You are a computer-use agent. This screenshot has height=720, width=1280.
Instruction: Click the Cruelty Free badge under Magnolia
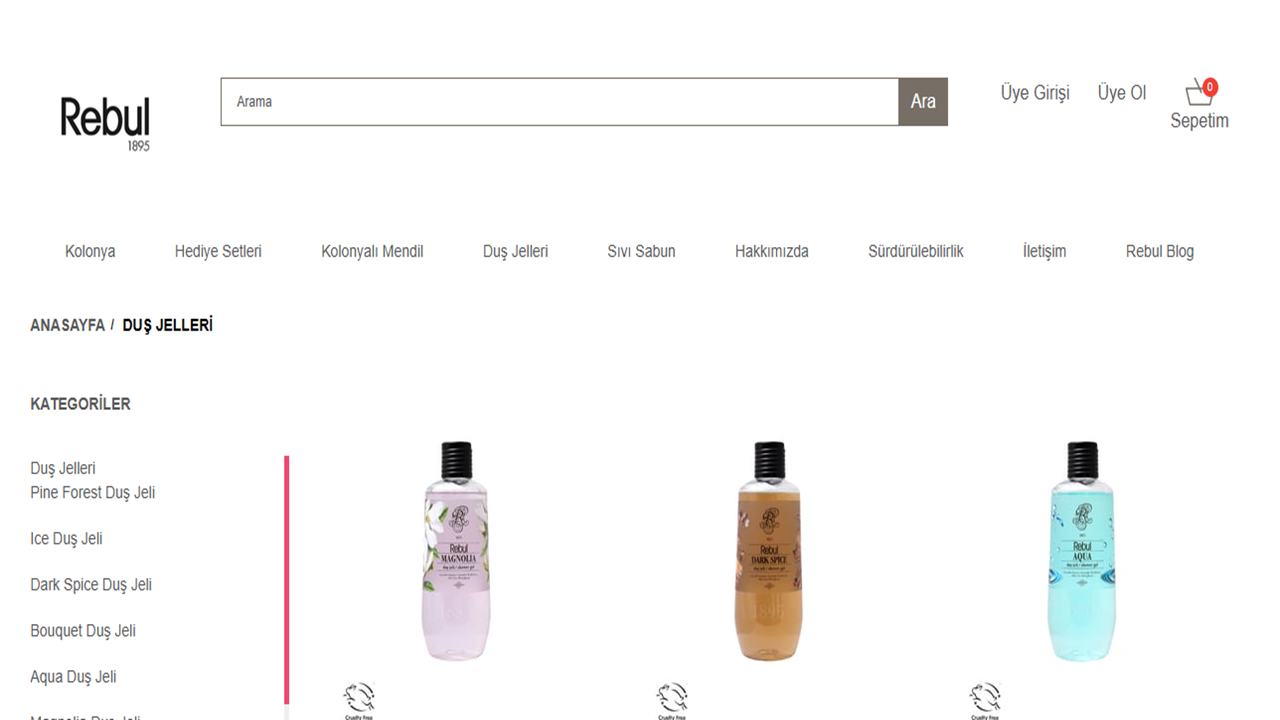359,701
